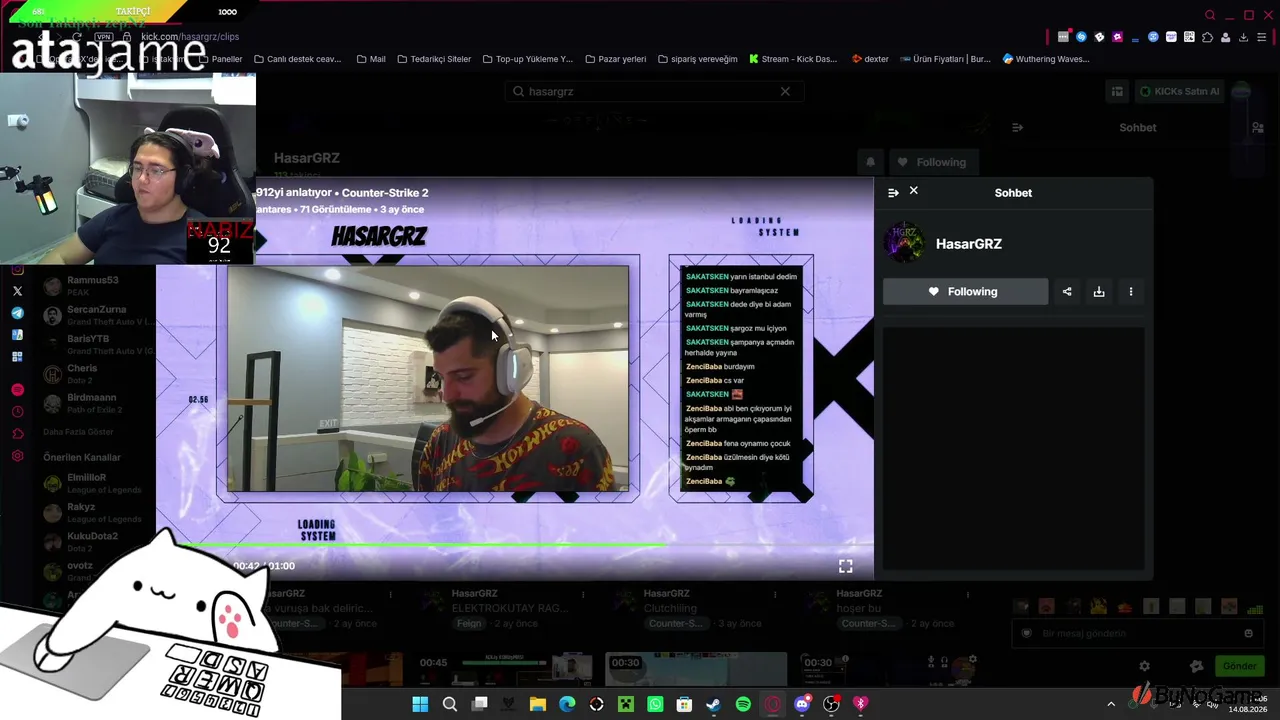
Task: Open HasarGRZ avatar in the clip panel
Action: [904, 244]
